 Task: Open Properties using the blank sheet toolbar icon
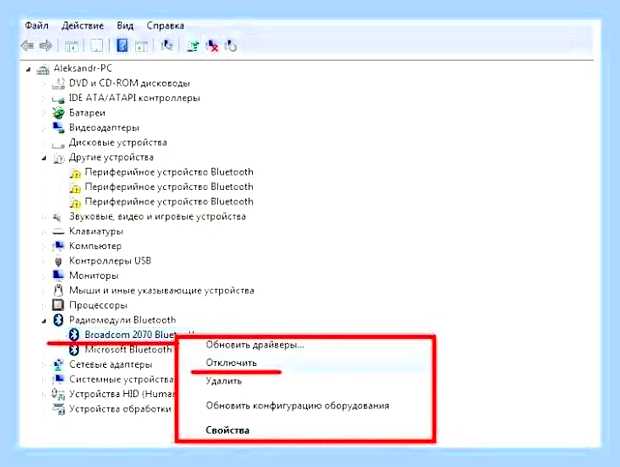[x=96, y=46]
